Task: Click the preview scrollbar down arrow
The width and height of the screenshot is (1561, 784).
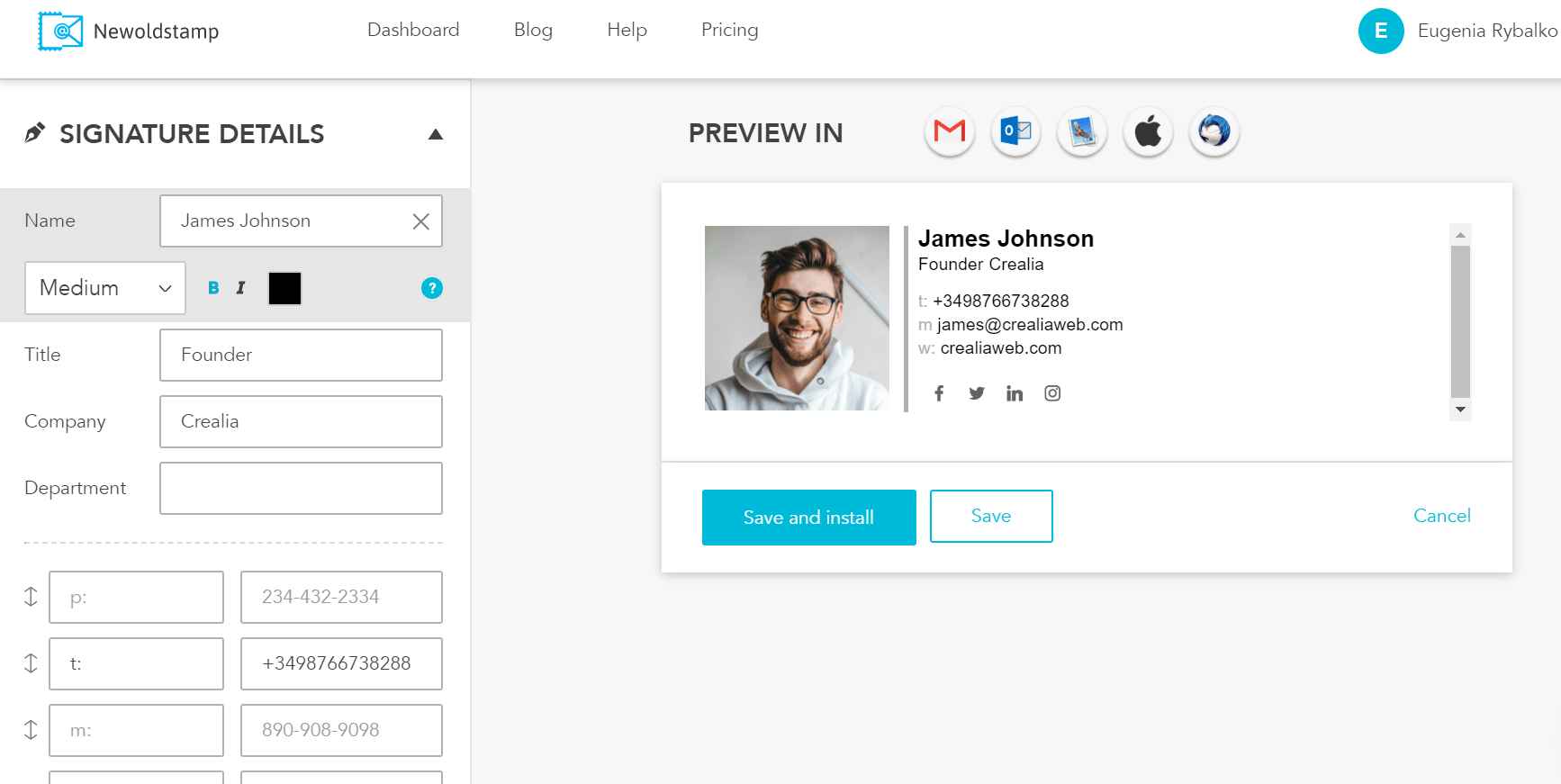Action: click(x=1460, y=410)
